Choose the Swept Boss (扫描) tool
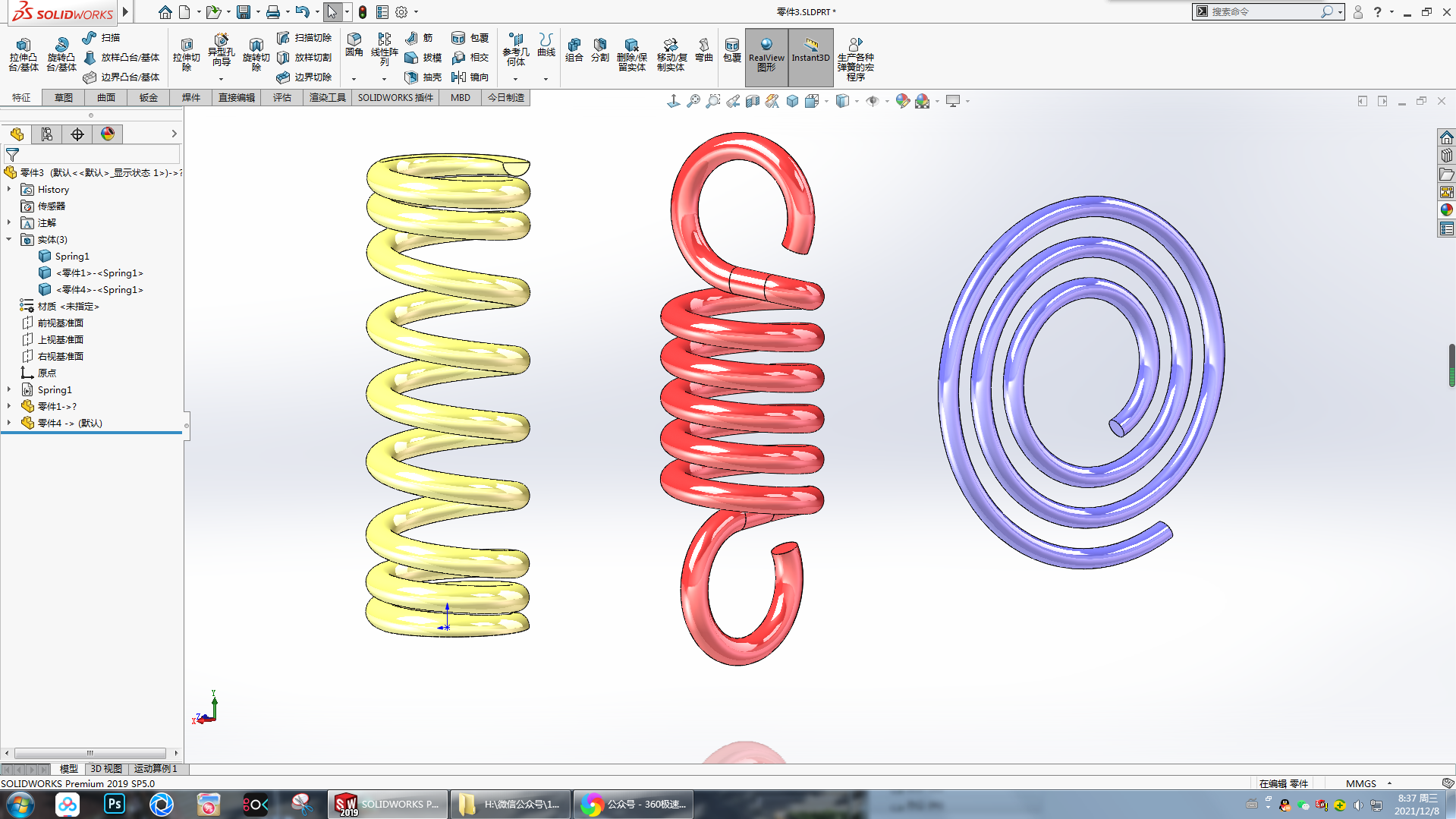 point(101,37)
